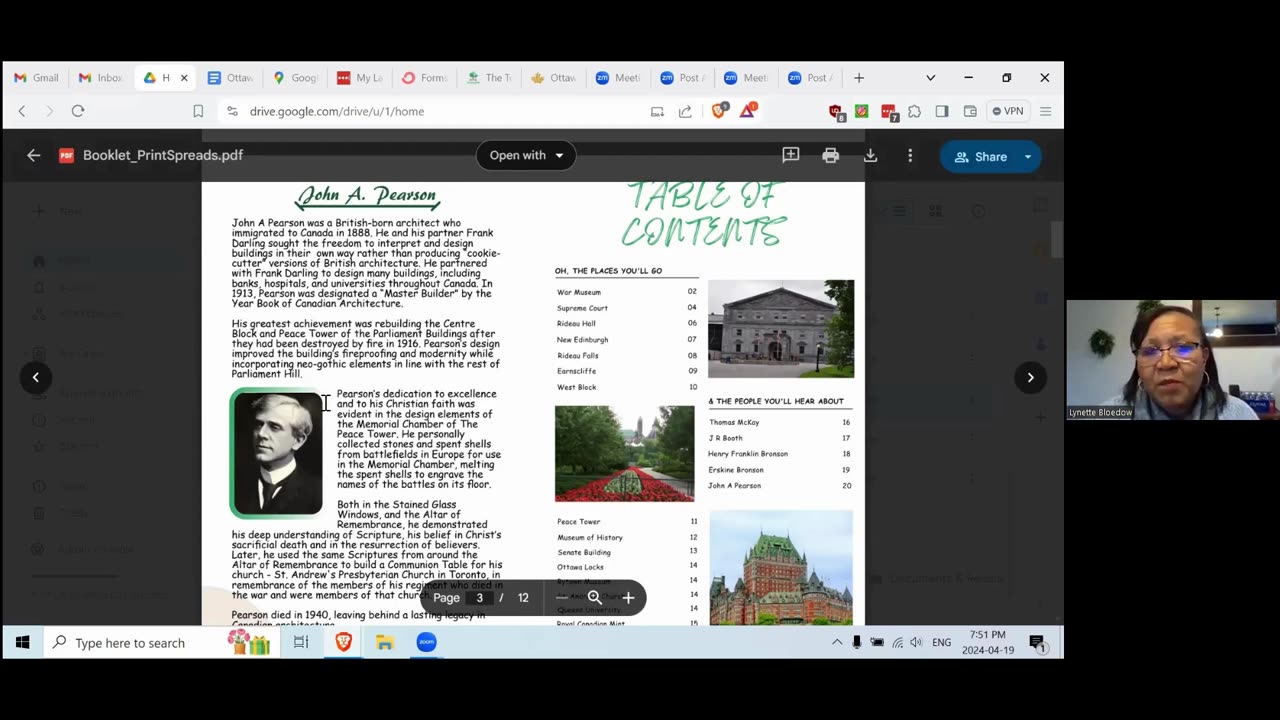Click the 'Peace Tower' contents entry
The width and height of the screenshot is (1280, 720).
pyautogui.click(x=579, y=521)
